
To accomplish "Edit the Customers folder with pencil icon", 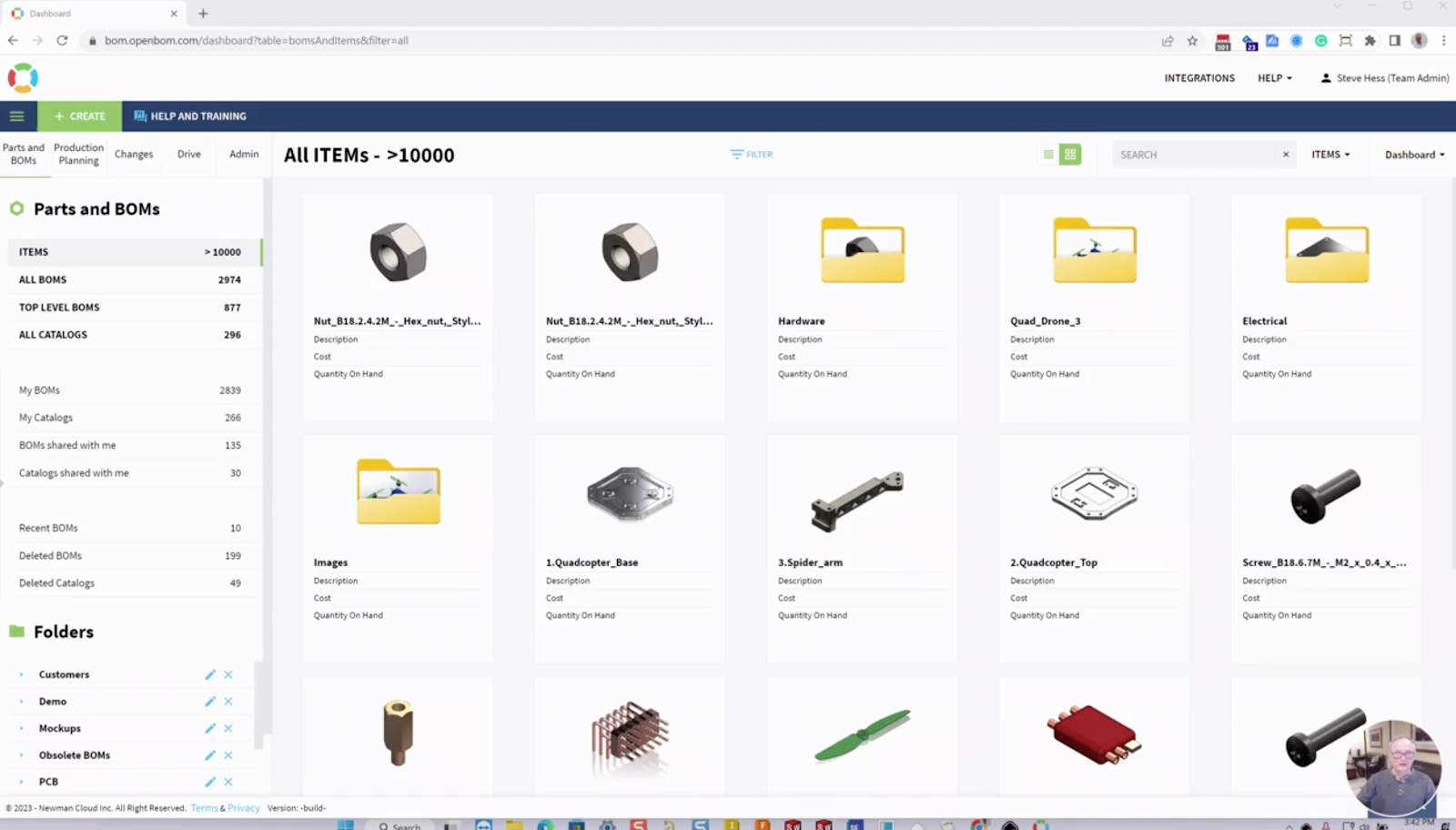I will [x=210, y=675].
